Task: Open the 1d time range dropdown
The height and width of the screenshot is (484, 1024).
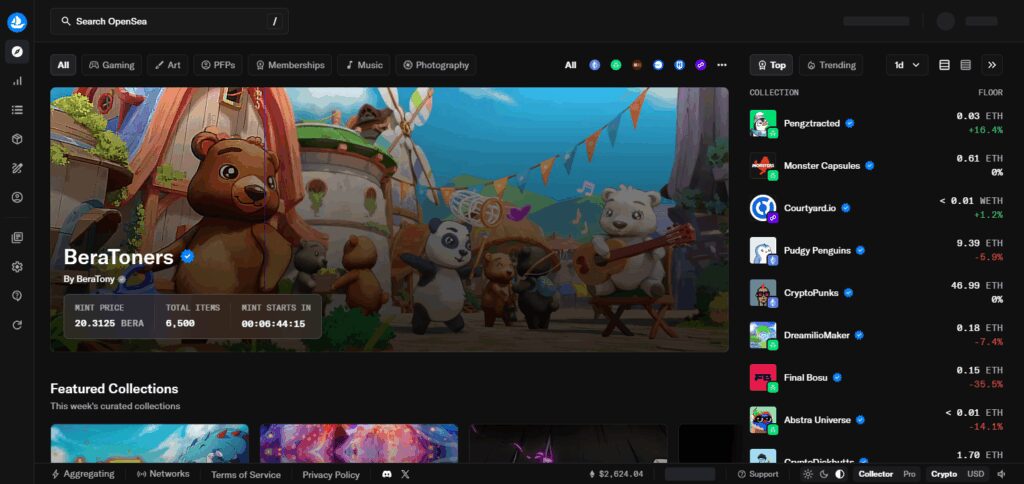Action: point(907,65)
